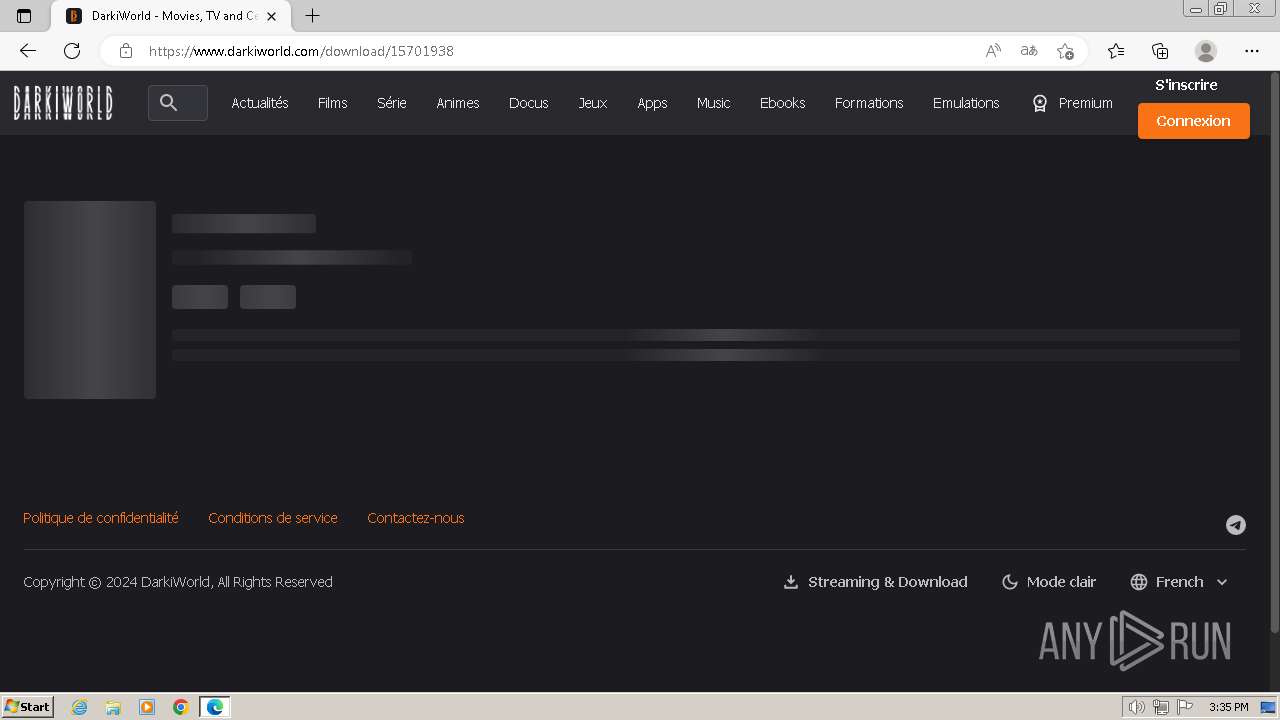Image resolution: width=1280 pixels, height=720 pixels.
Task: Open the Action Center flag icon
Action: [x=1185, y=707]
